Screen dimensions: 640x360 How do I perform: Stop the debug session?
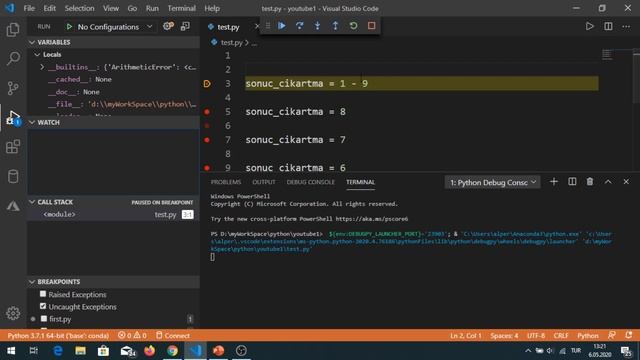(x=371, y=26)
